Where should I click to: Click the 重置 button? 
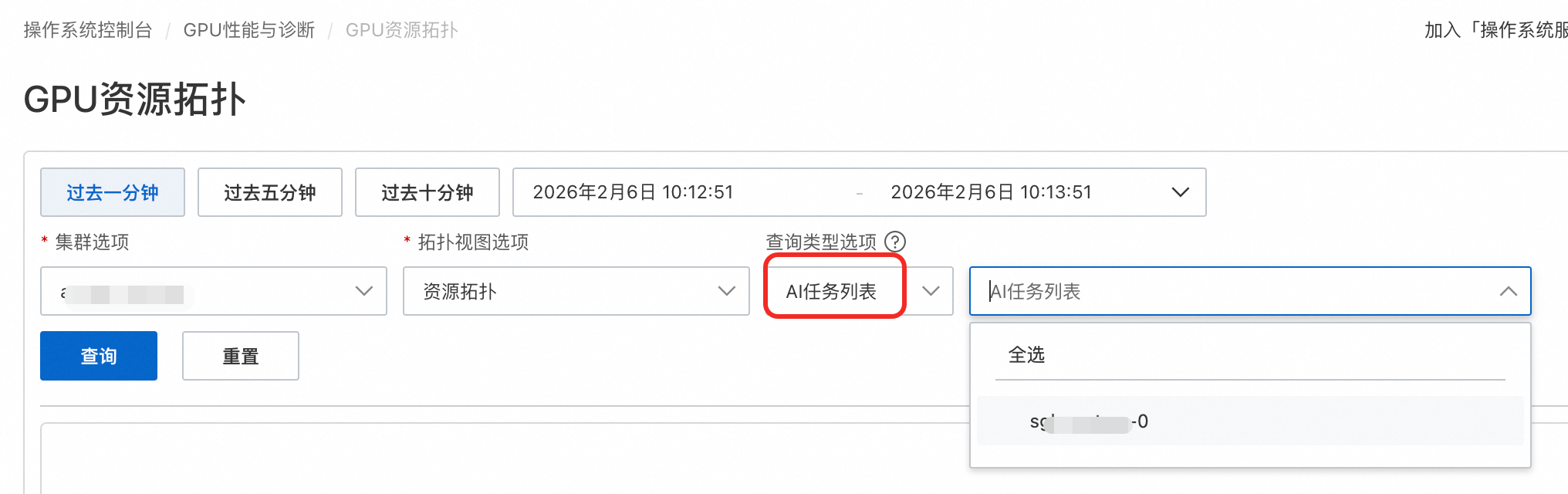point(241,356)
